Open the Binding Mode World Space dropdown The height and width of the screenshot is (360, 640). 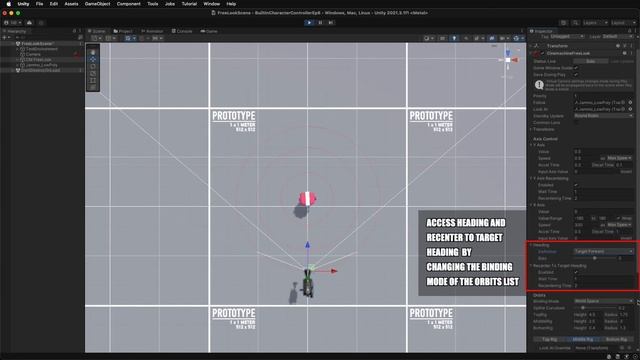pyautogui.click(x=603, y=301)
